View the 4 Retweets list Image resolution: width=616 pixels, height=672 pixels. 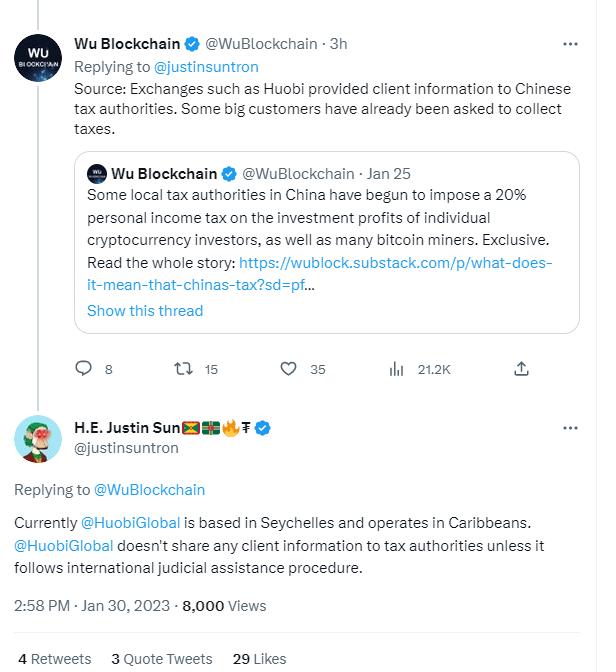tap(55, 659)
